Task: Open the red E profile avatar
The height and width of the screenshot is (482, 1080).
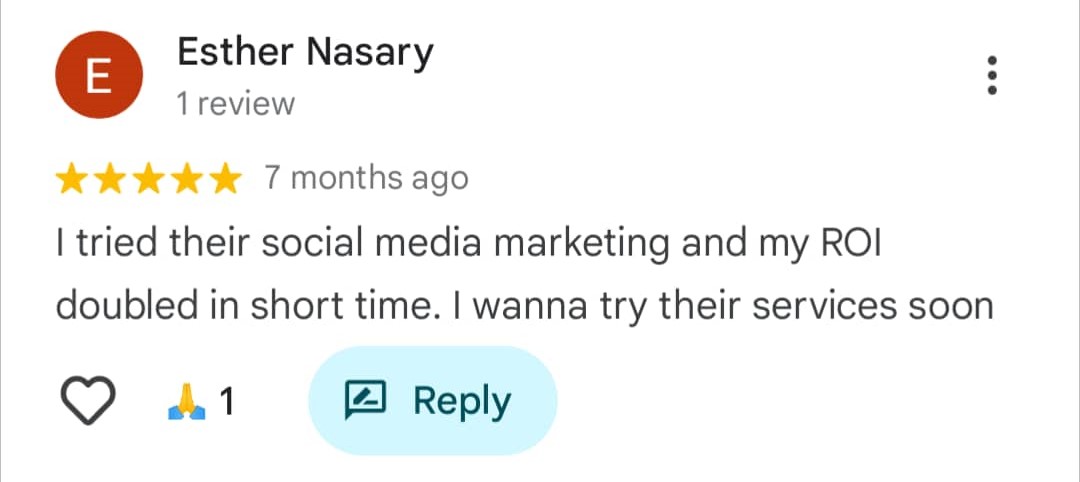Action: (x=98, y=79)
